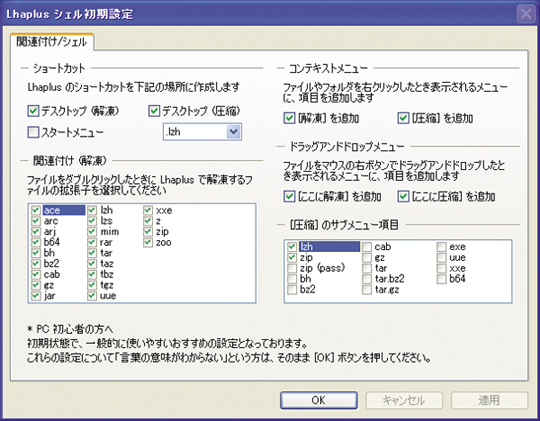Uncheck デスクトップ (圧縮) shortcut checkbox
Viewport: 540px width, 421px height.
click(x=154, y=111)
